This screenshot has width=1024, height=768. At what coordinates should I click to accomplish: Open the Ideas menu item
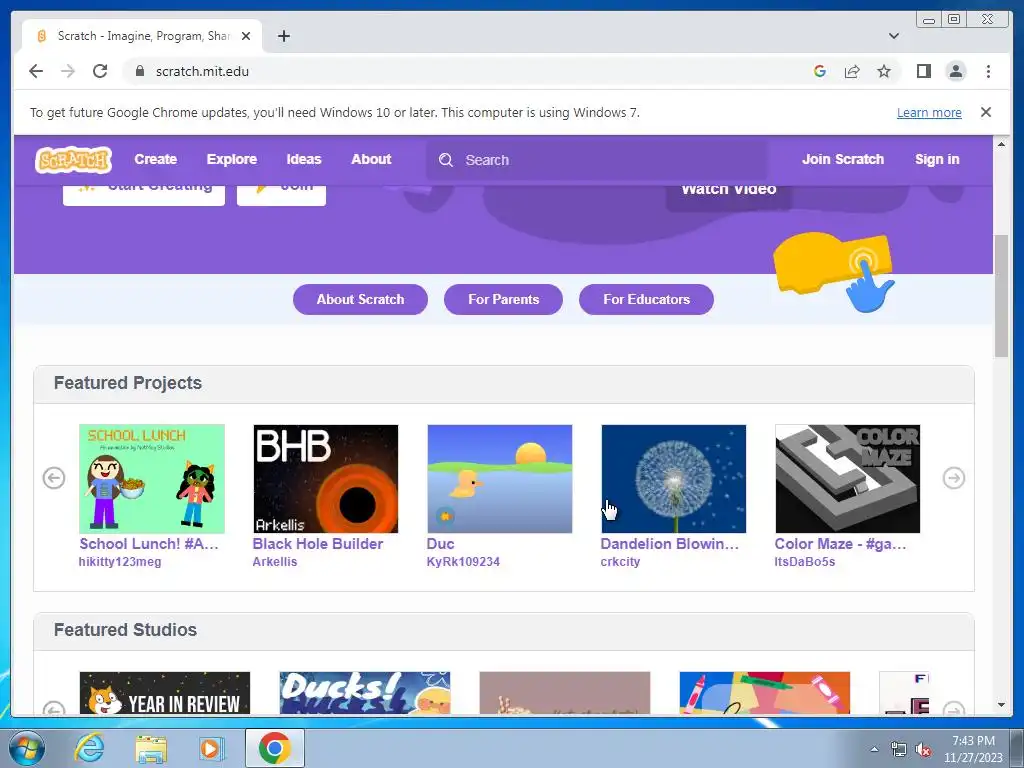[304, 159]
